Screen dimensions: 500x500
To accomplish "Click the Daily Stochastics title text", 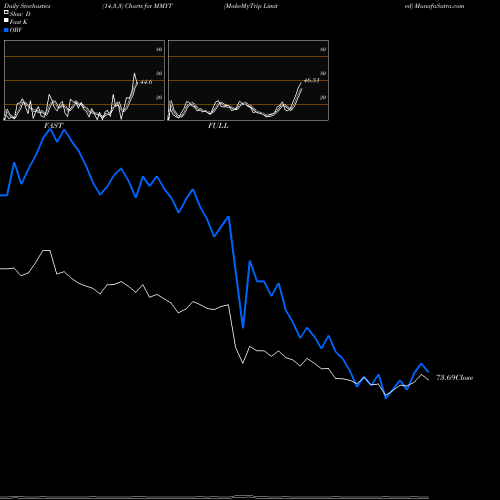I will coord(27,6).
